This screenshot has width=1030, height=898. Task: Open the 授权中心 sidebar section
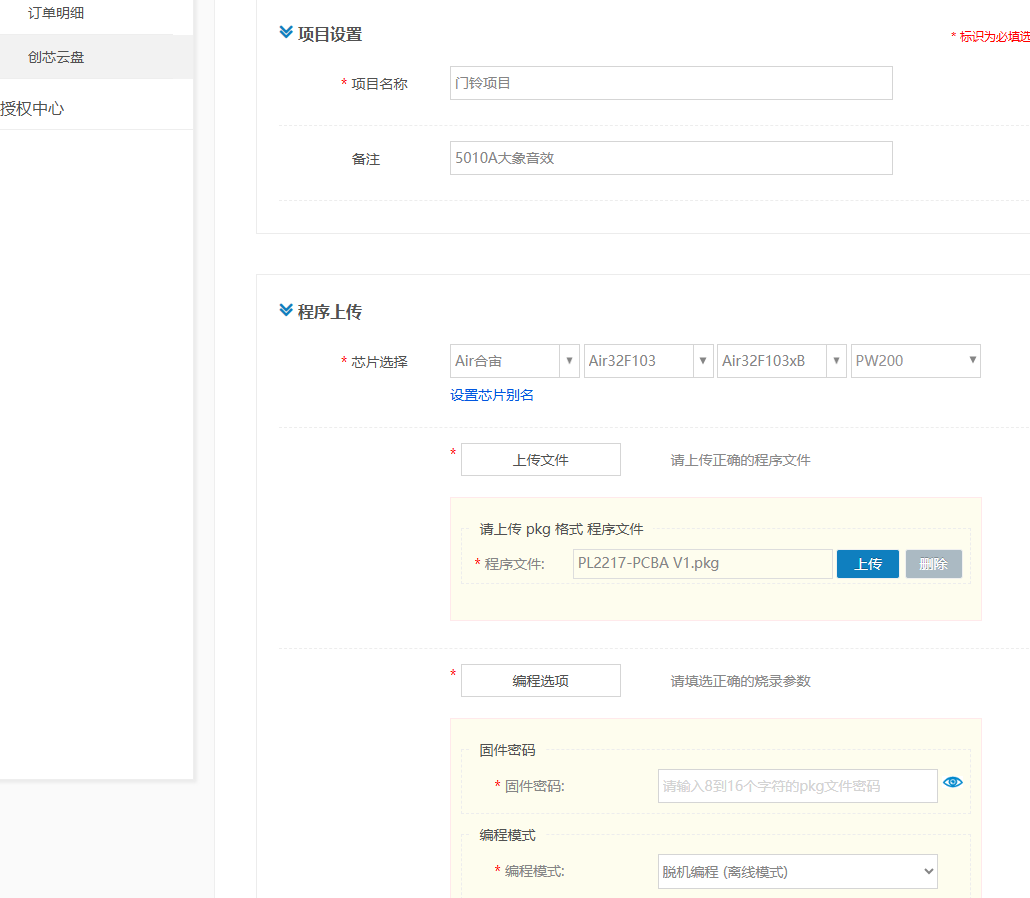32,109
